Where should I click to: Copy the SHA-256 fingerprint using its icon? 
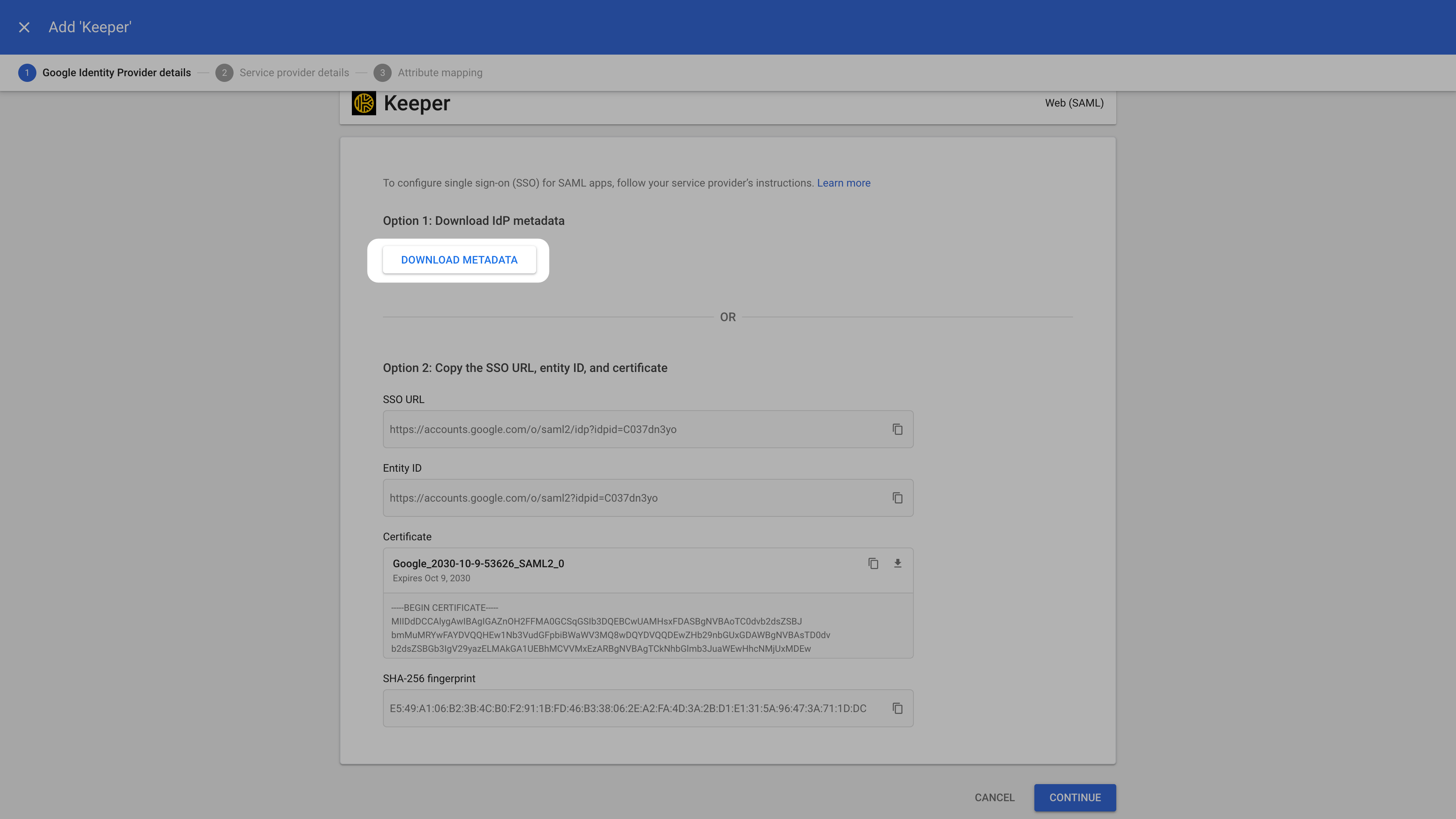pyautogui.click(x=897, y=708)
